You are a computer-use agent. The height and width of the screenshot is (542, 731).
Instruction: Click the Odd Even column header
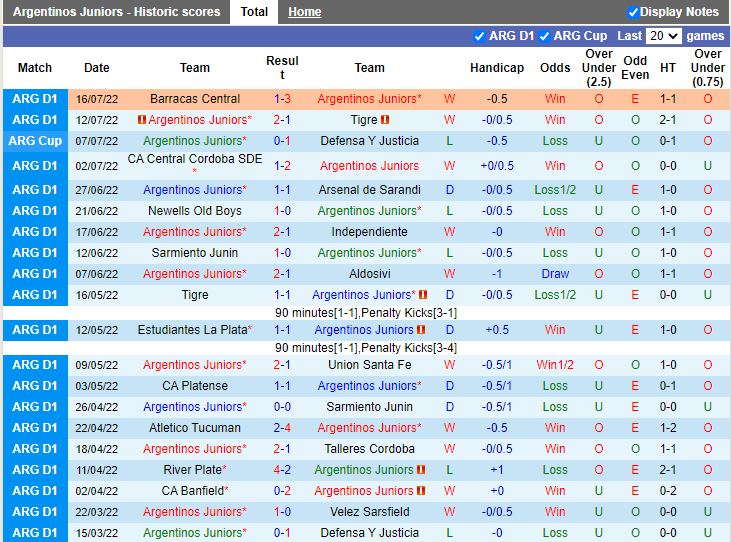tap(635, 68)
